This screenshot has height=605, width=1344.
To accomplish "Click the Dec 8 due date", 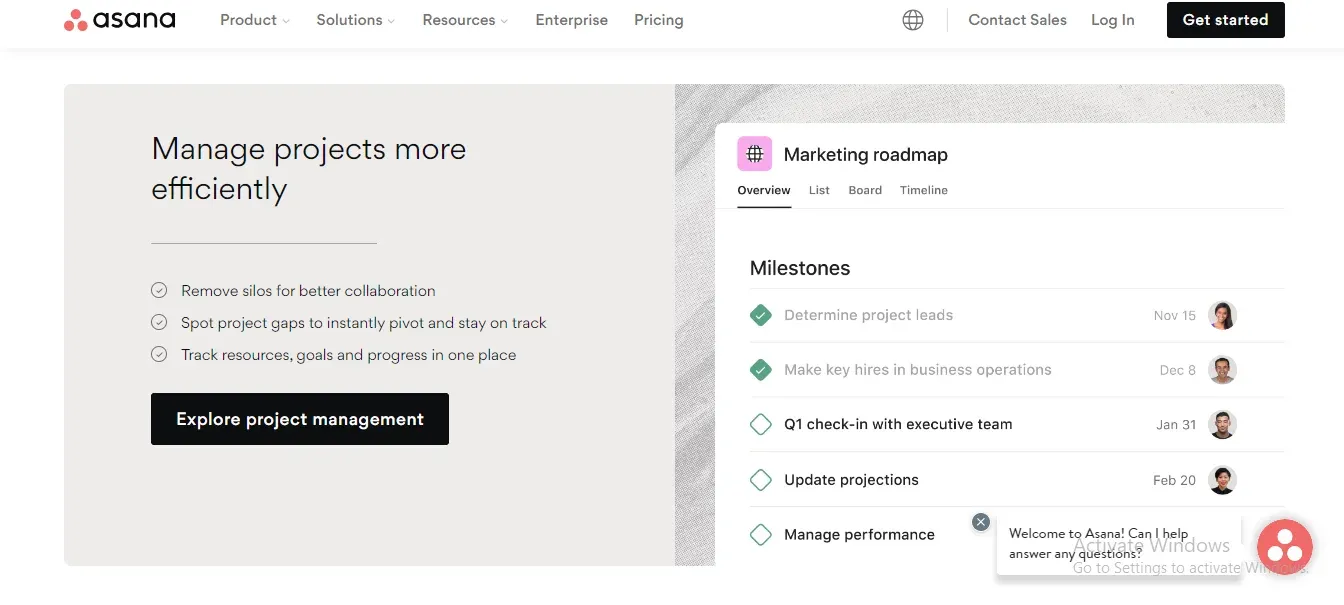I will 1178,370.
